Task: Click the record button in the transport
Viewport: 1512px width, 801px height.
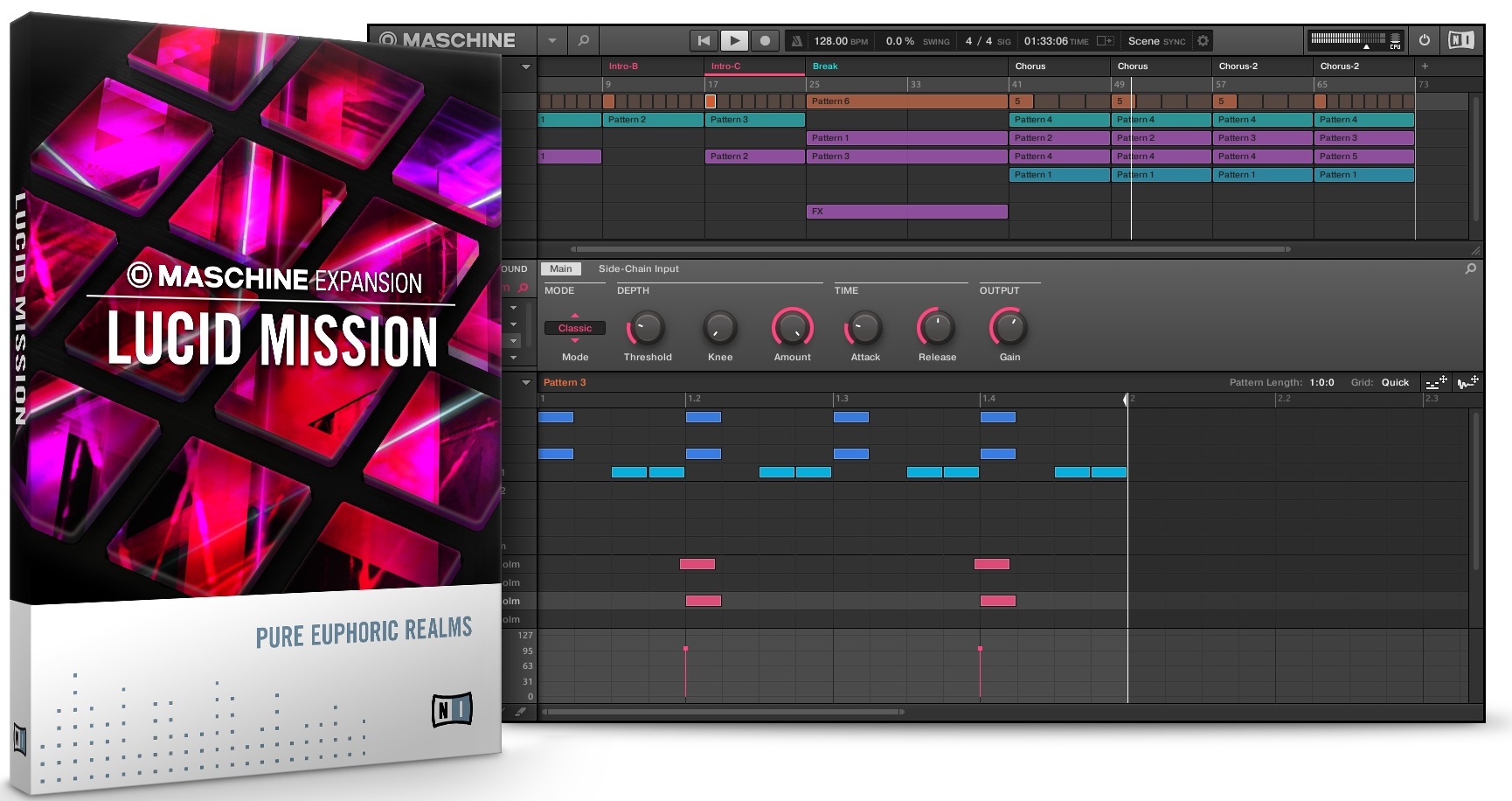Action: (x=765, y=40)
